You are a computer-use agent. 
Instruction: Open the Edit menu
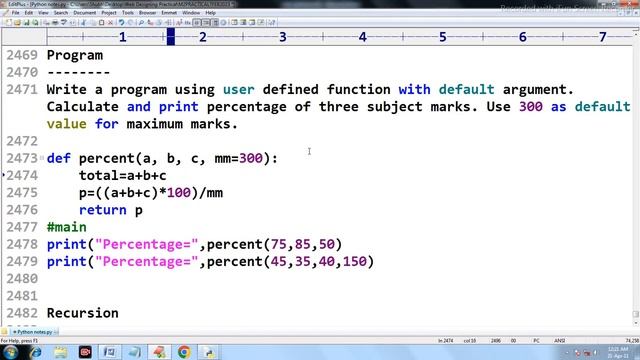[29, 13]
